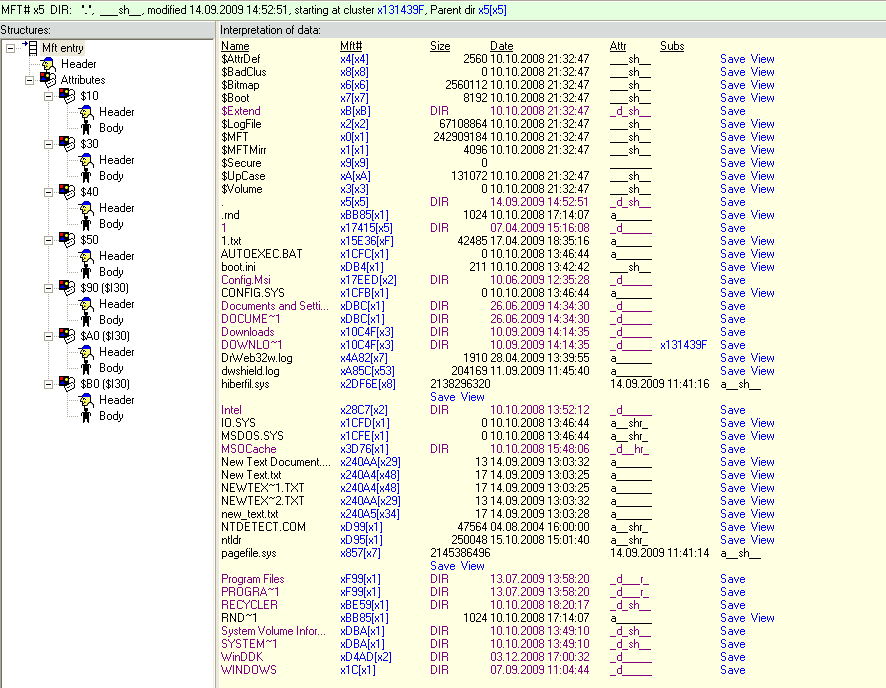Collapse the $50 attribute node
This screenshot has width=886, height=688.
coord(49,240)
